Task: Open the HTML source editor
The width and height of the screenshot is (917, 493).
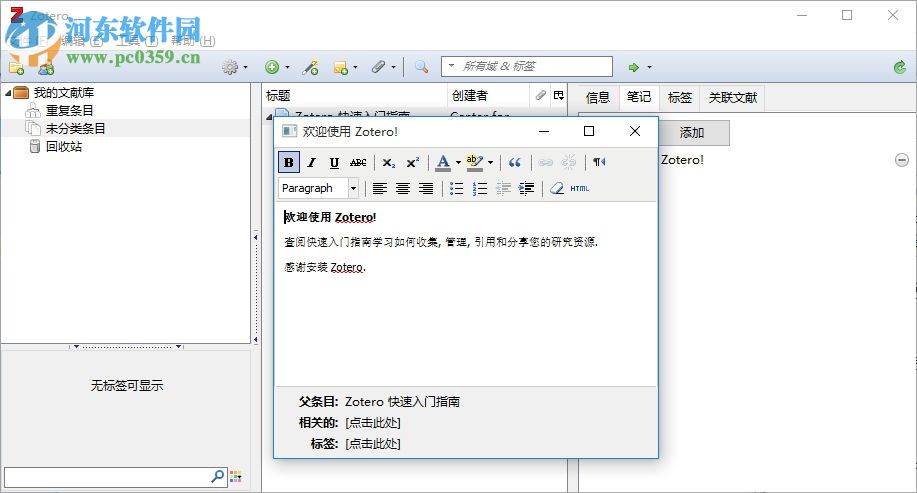Action: tap(580, 188)
